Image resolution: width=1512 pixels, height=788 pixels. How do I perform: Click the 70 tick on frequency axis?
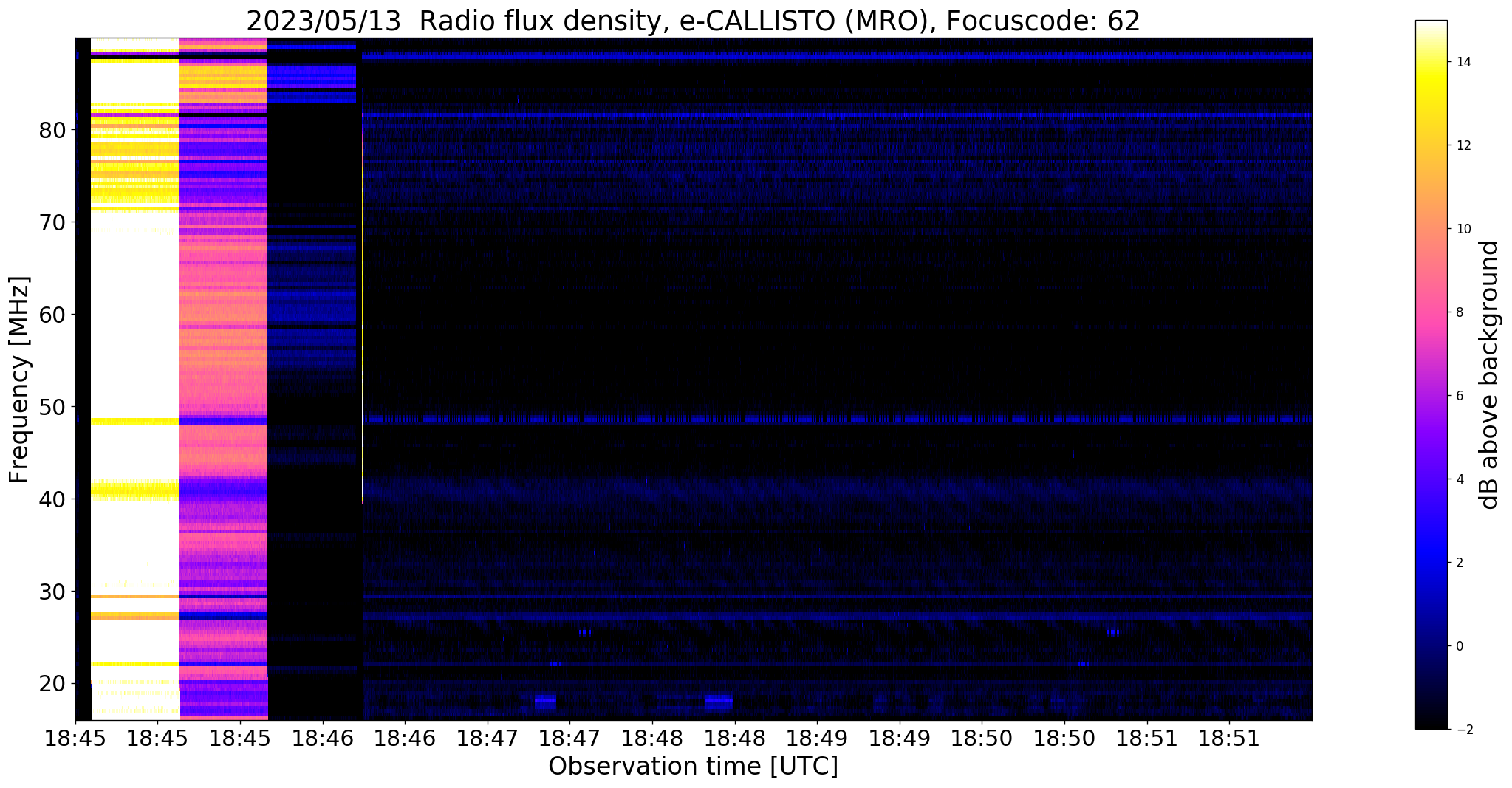[x=52, y=222]
